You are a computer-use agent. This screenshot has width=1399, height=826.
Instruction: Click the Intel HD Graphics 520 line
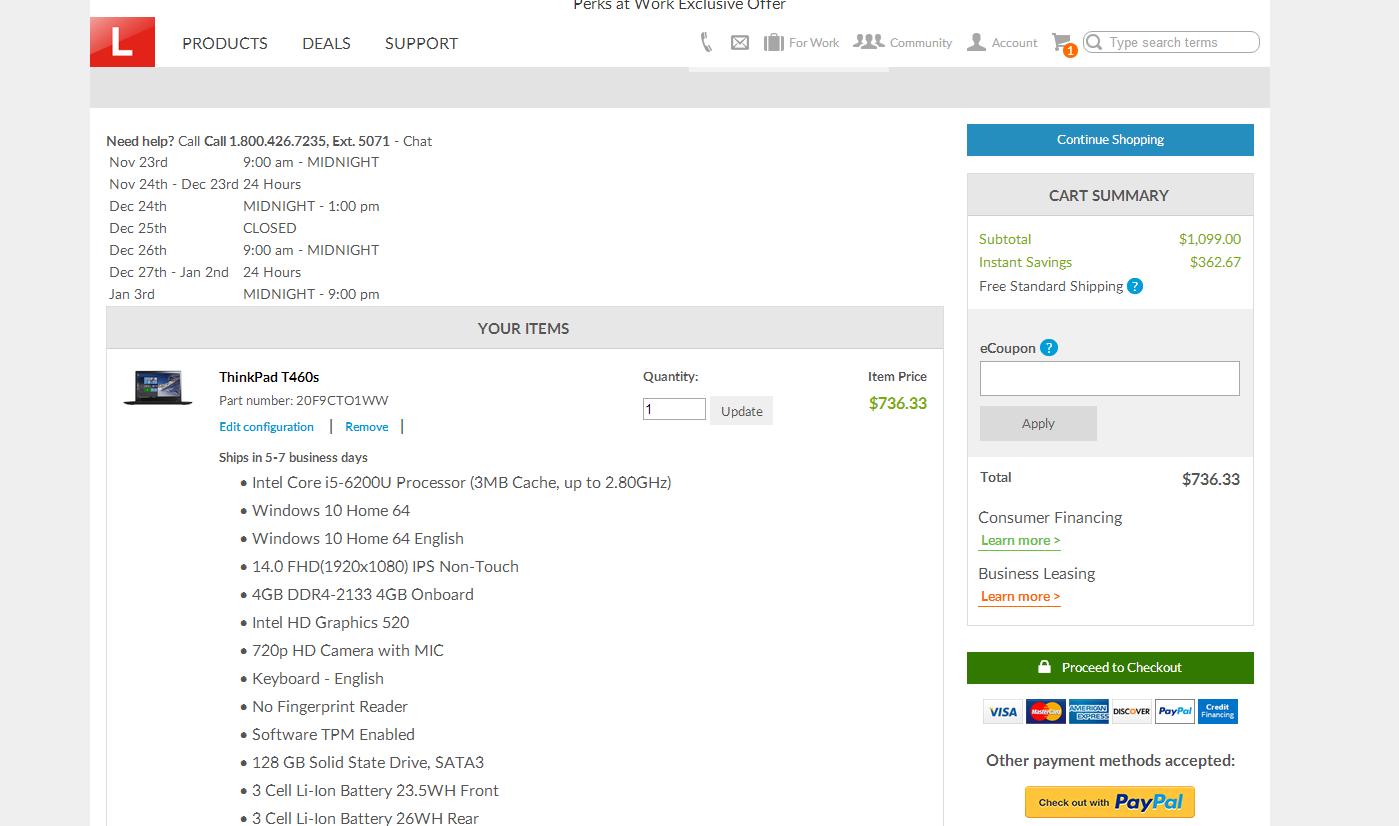tap(330, 622)
